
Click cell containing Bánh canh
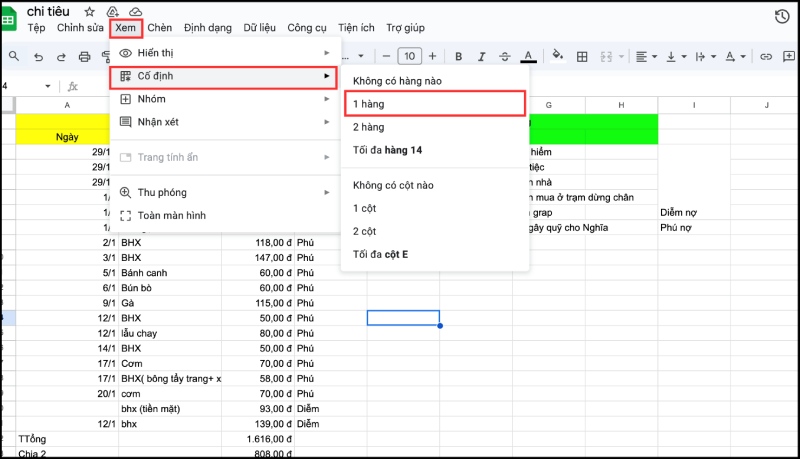pos(170,273)
